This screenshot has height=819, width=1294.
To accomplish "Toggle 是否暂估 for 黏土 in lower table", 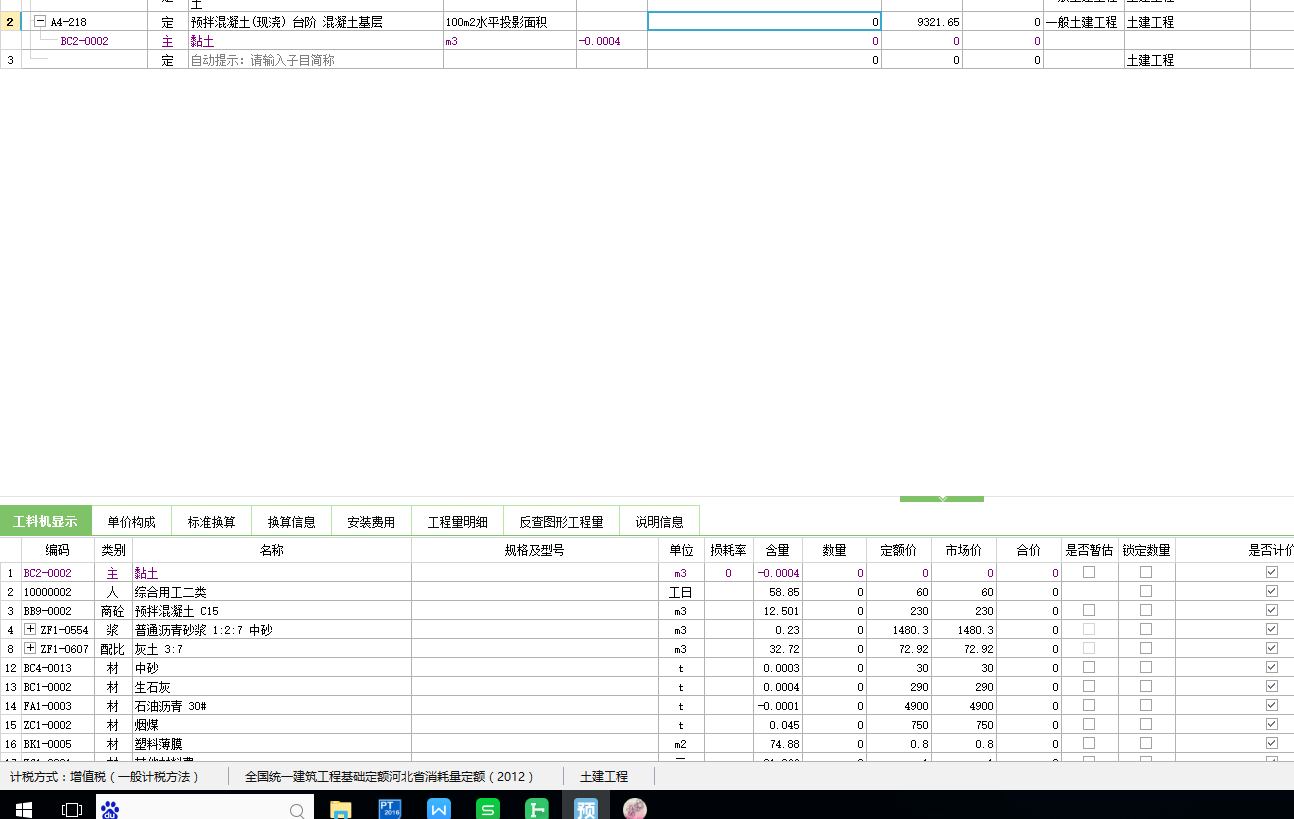I will 1089,572.
